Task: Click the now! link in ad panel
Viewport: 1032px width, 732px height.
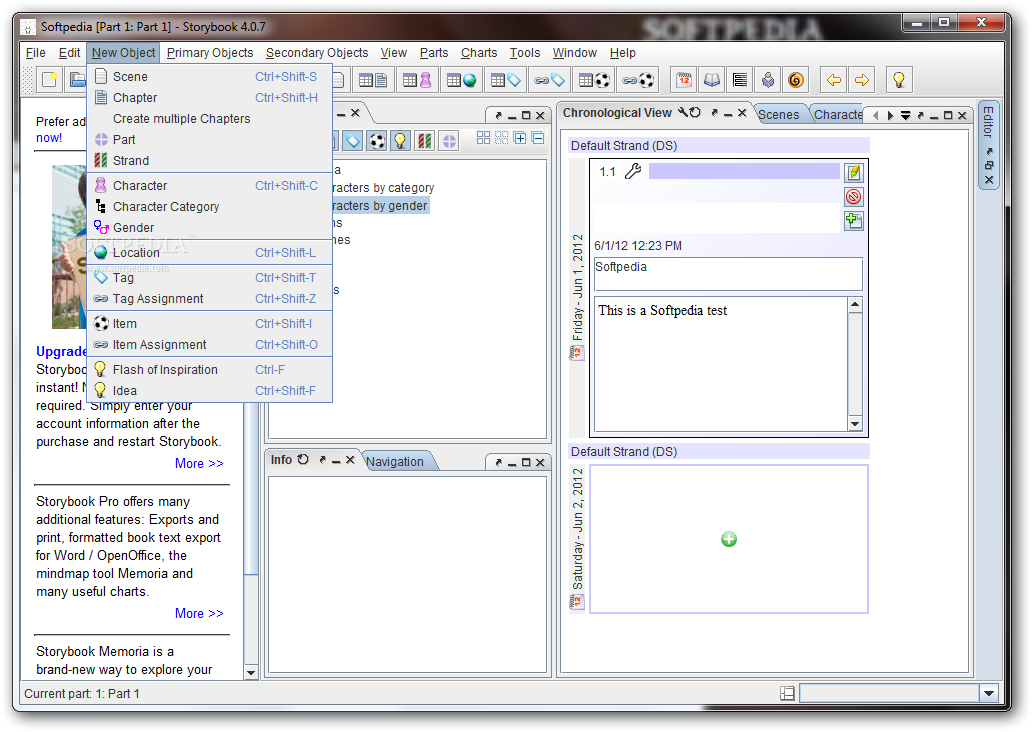Action: 49,138
